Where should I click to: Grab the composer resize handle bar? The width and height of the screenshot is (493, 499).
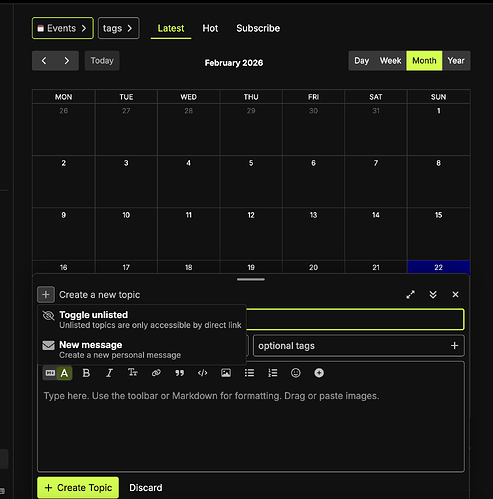click(251, 279)
